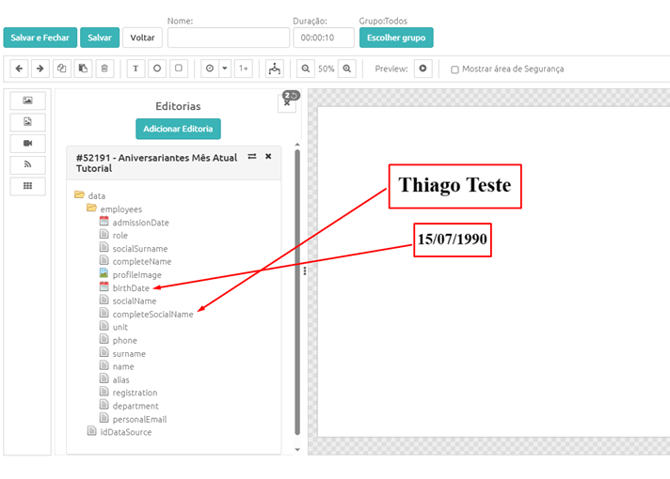Click the Adicionar Editoria button
This screenshot has height=479, width=670.
pyautogui.click(x=178, y=129)
